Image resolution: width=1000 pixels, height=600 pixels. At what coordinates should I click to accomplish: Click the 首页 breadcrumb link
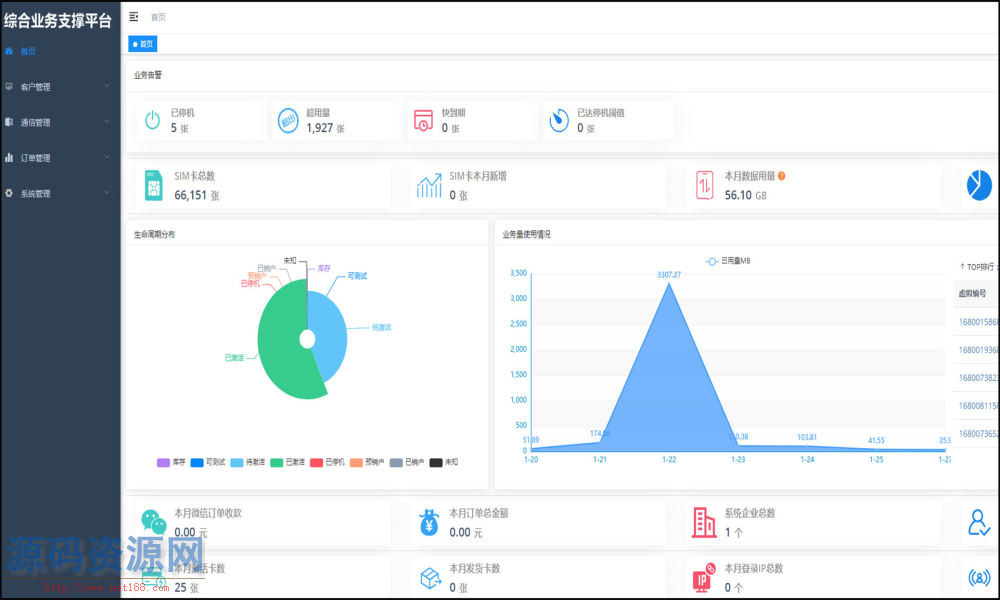(158, 17)
